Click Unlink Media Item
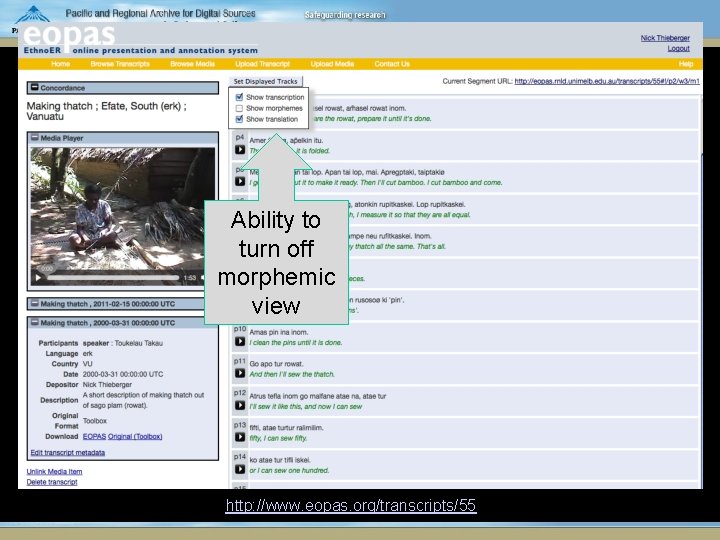The image size is (720, 540). 54,471
